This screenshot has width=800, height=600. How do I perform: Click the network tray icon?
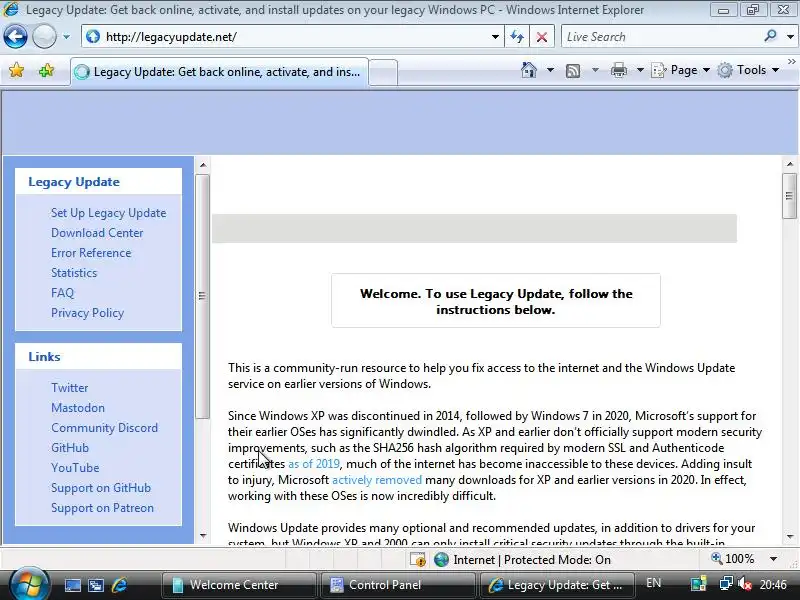pos(726,583)
